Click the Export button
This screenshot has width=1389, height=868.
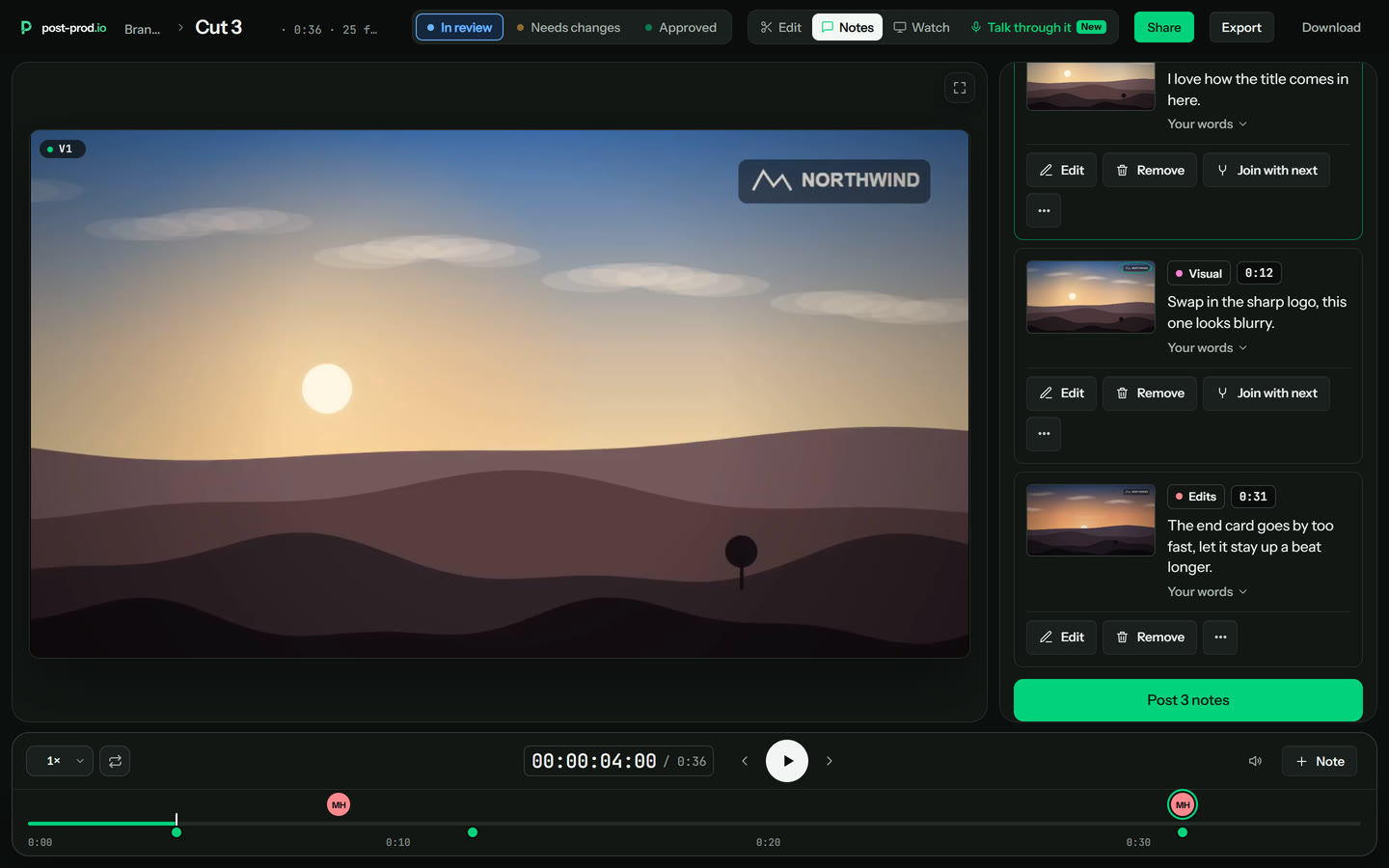(x=1240, y=27)
